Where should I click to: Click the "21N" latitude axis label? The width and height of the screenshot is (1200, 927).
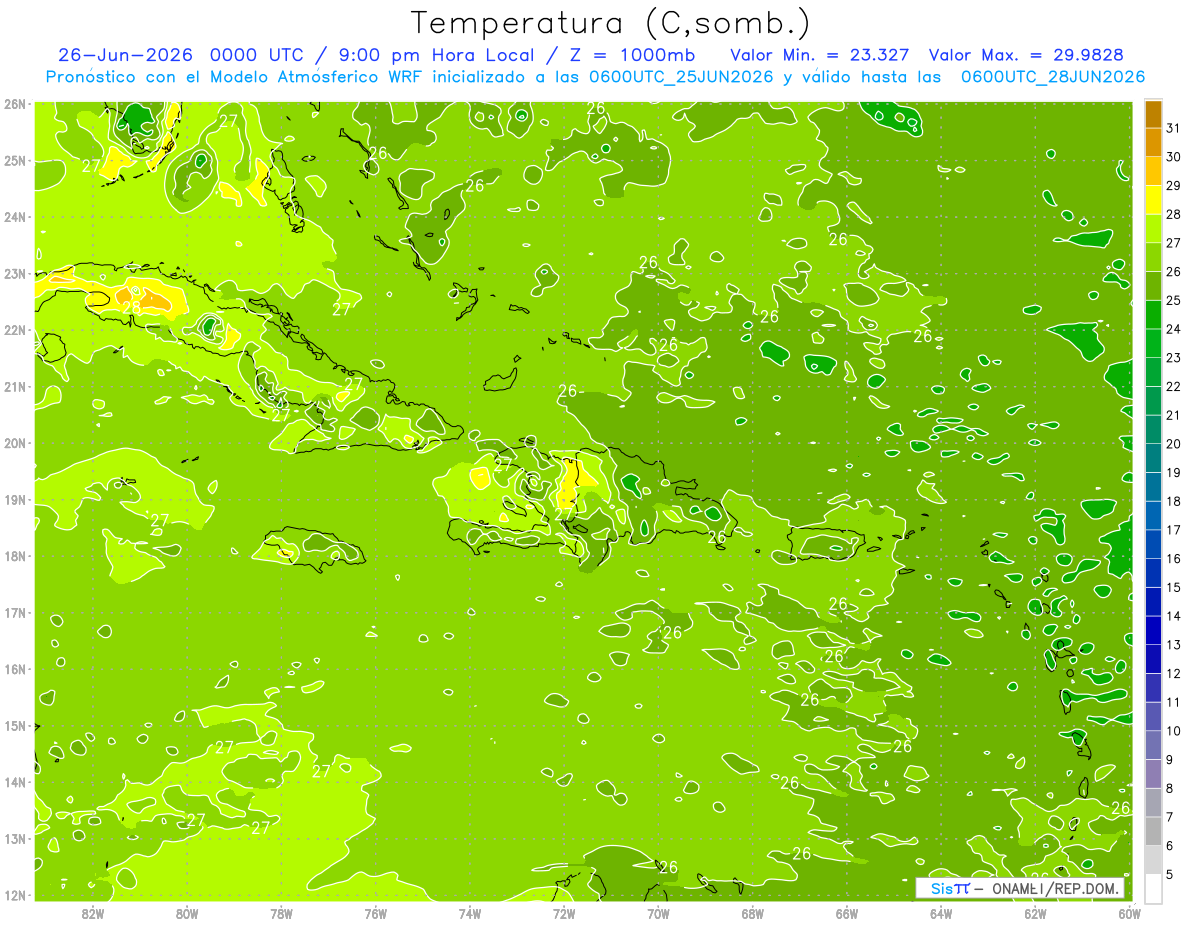[14, 387]
